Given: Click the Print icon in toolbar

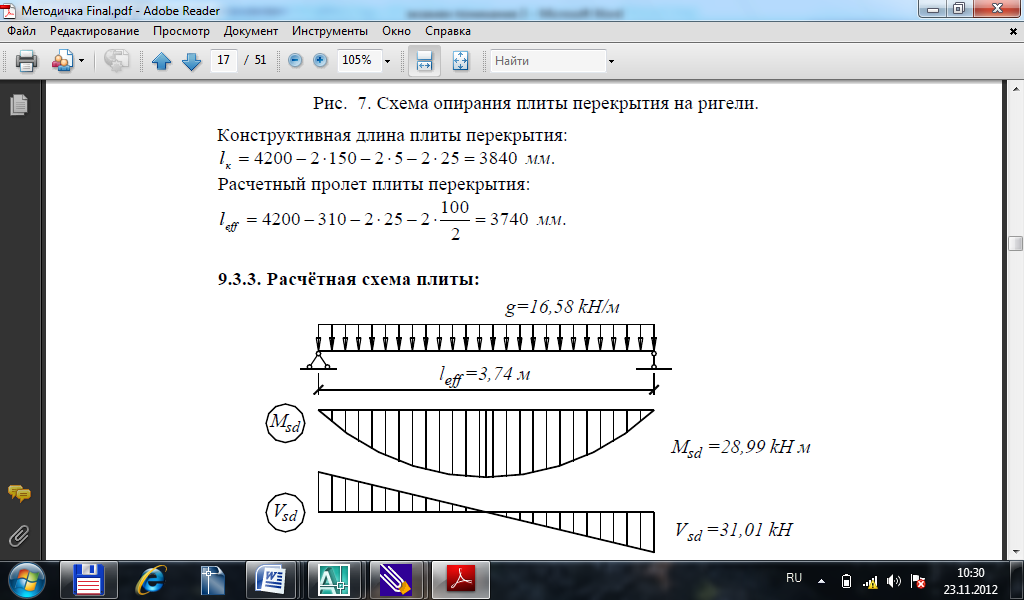Looking at the screenshot, I should pyautogui.click(x=26, y=61).
